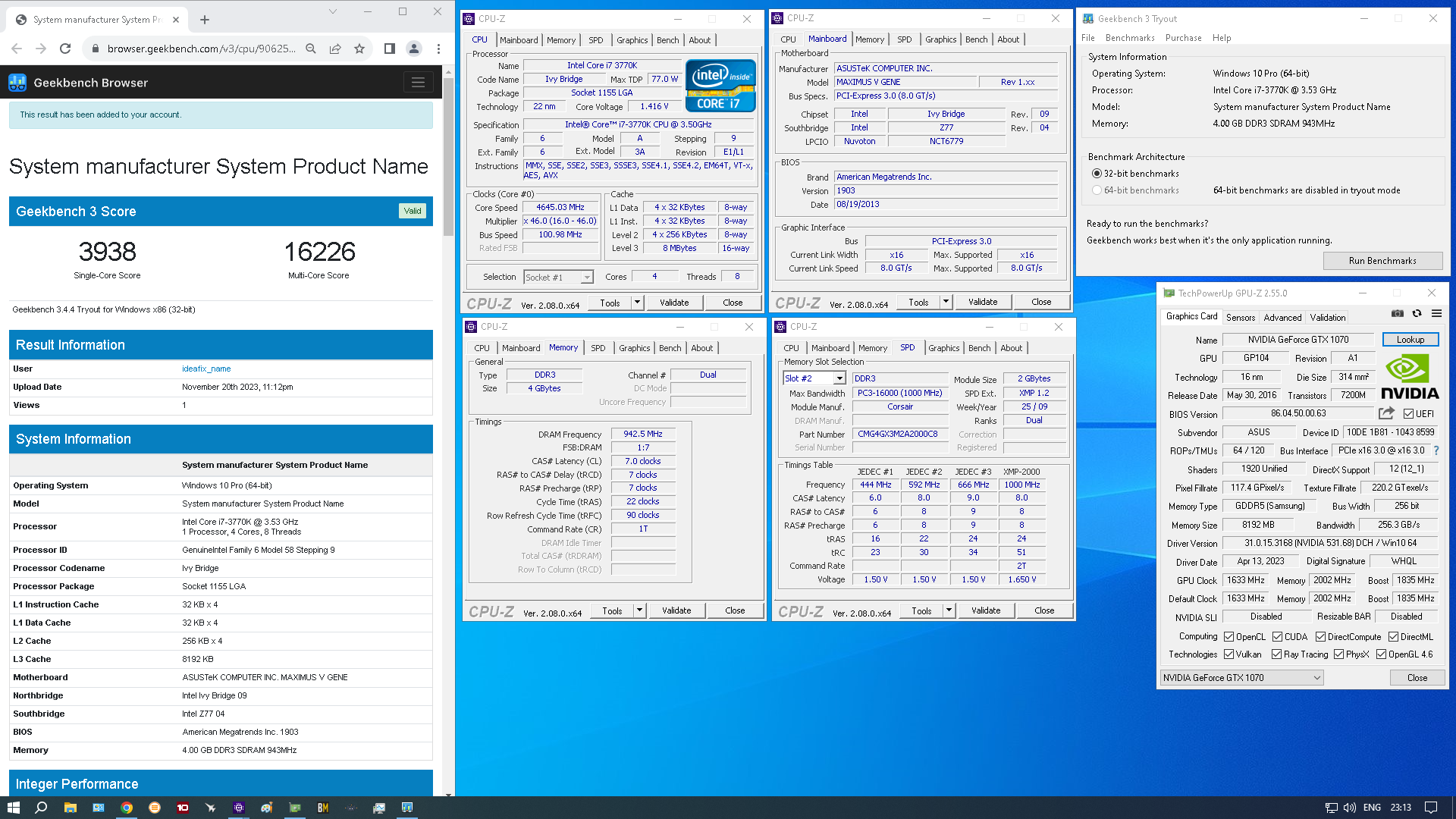This screenshot has width=1456, height=819.
Task: Click the volume speaker icon in system tray
Action: point(1350,808)
